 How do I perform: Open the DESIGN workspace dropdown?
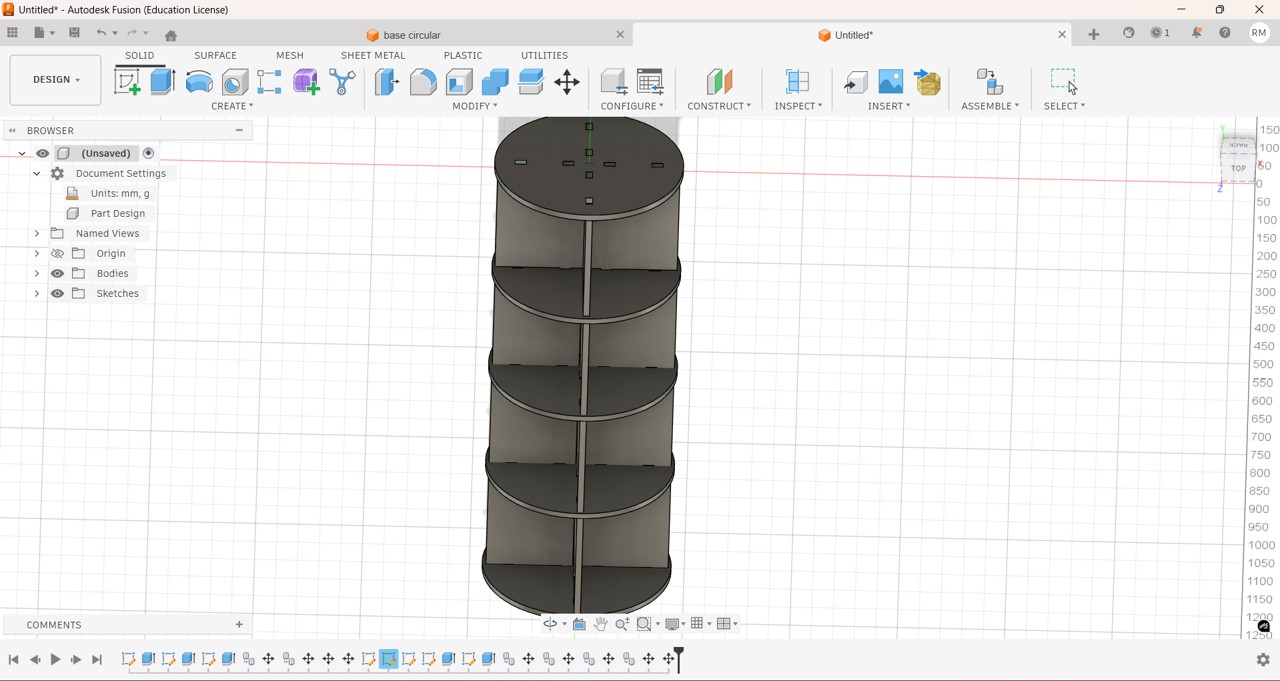55,80
